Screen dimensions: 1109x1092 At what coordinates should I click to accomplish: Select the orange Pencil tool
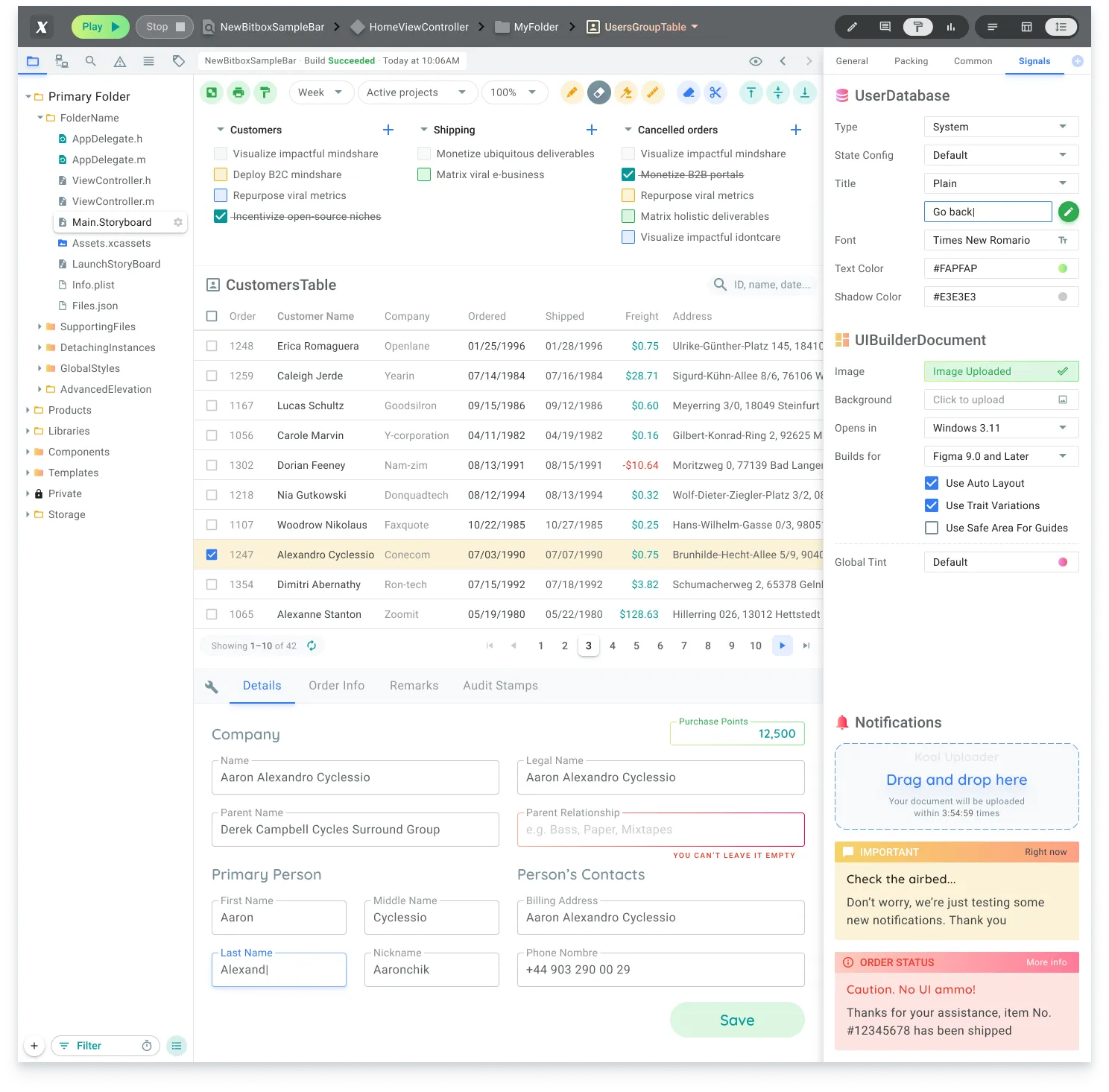pos(572,92)
